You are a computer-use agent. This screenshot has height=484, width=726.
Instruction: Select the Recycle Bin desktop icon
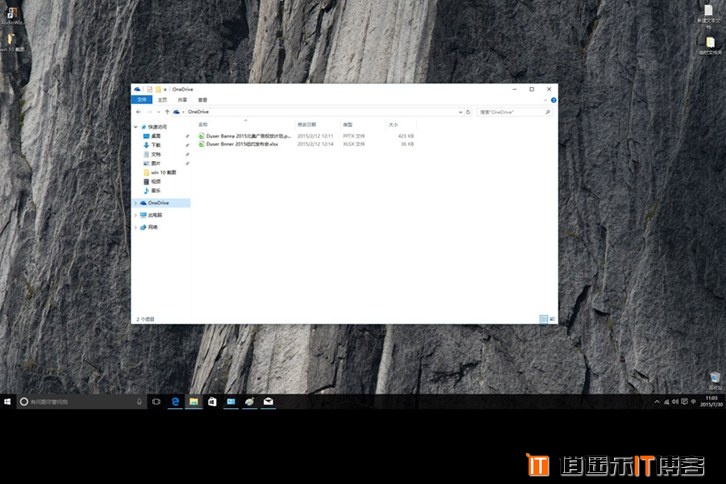(x=715, y=380)
